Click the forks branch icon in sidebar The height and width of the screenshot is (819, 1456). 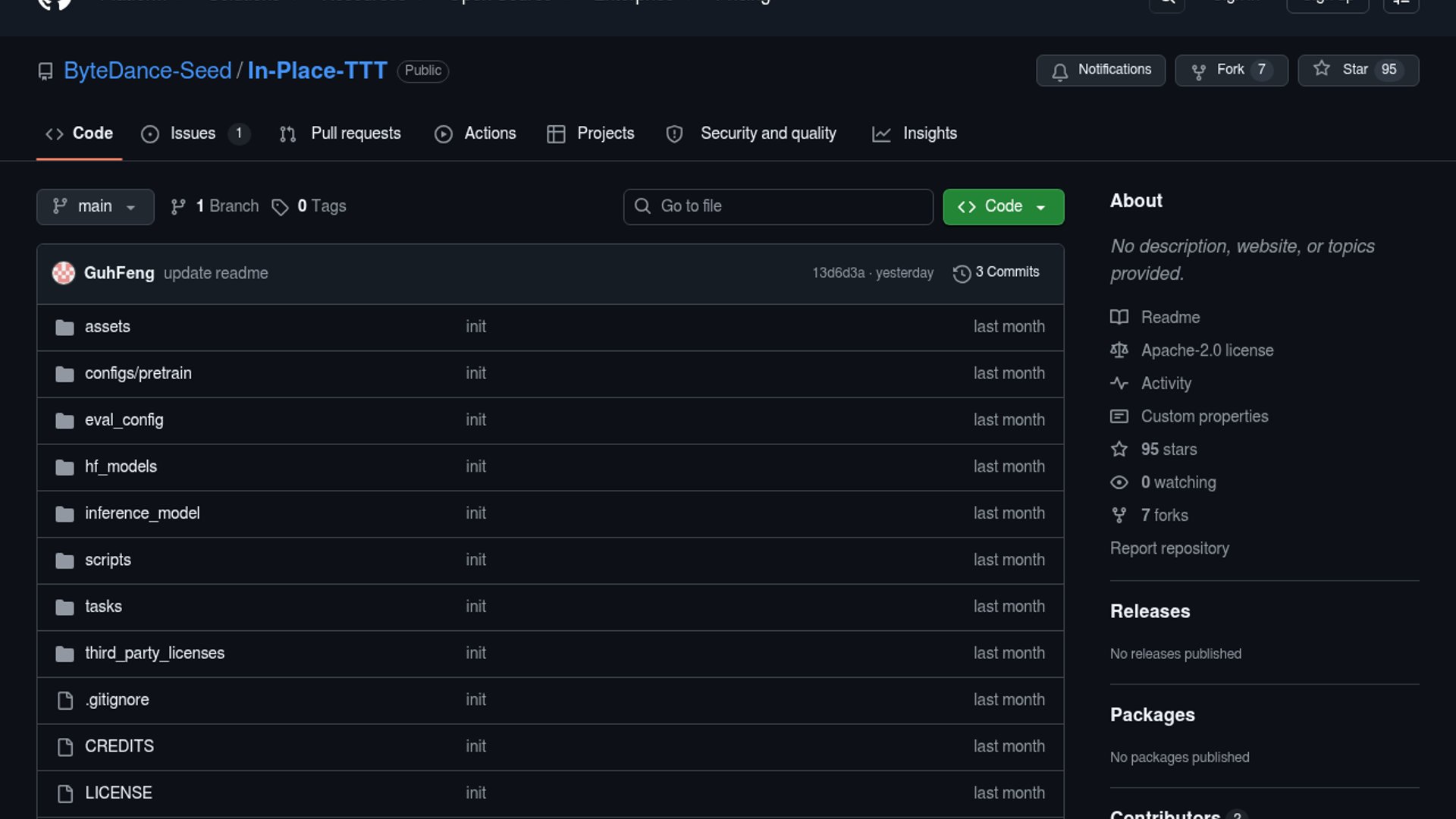[1119, 515]
